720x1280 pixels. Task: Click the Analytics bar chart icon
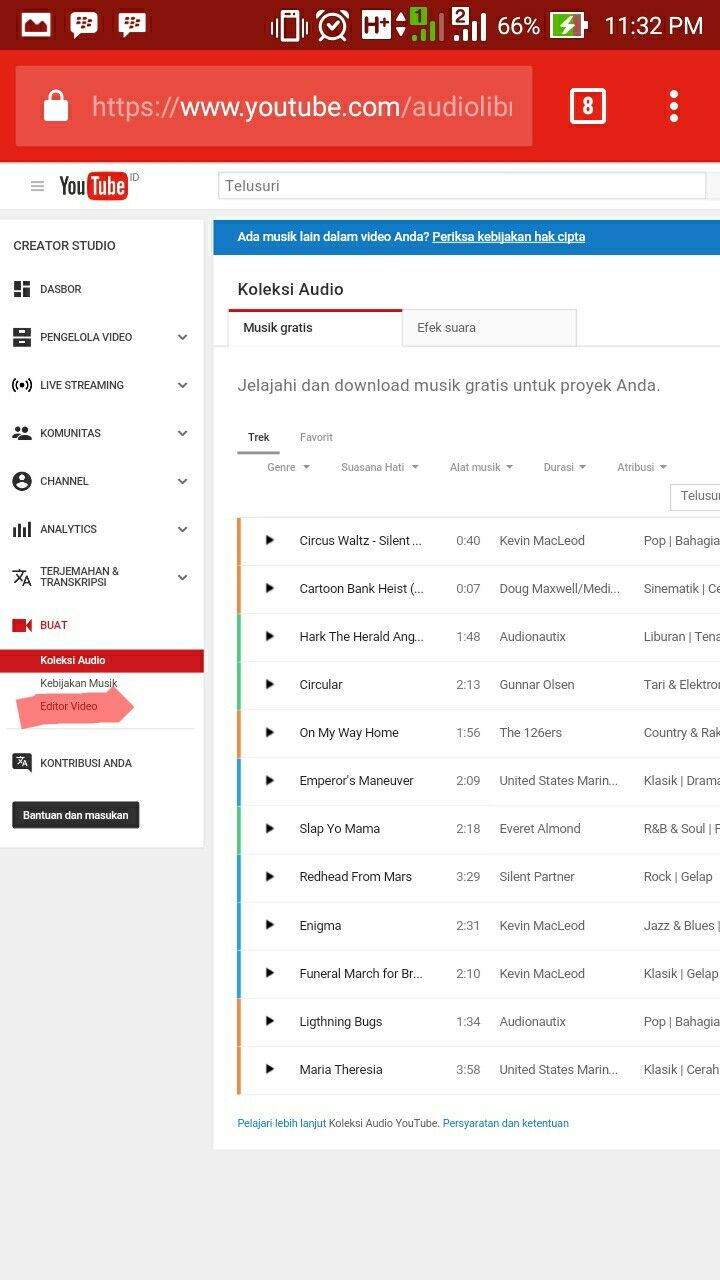click(x=22, y=529)
